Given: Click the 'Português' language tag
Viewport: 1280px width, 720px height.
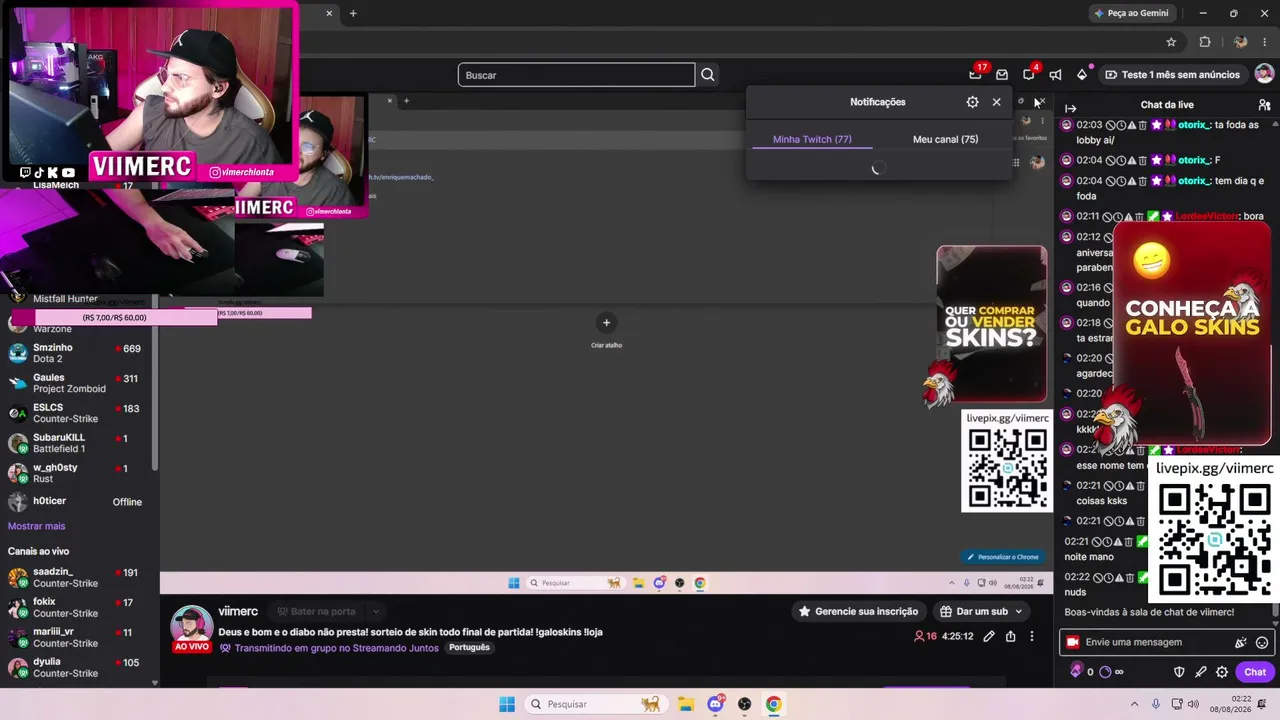Looking at the screenshot, I should (x=469, y=648).
